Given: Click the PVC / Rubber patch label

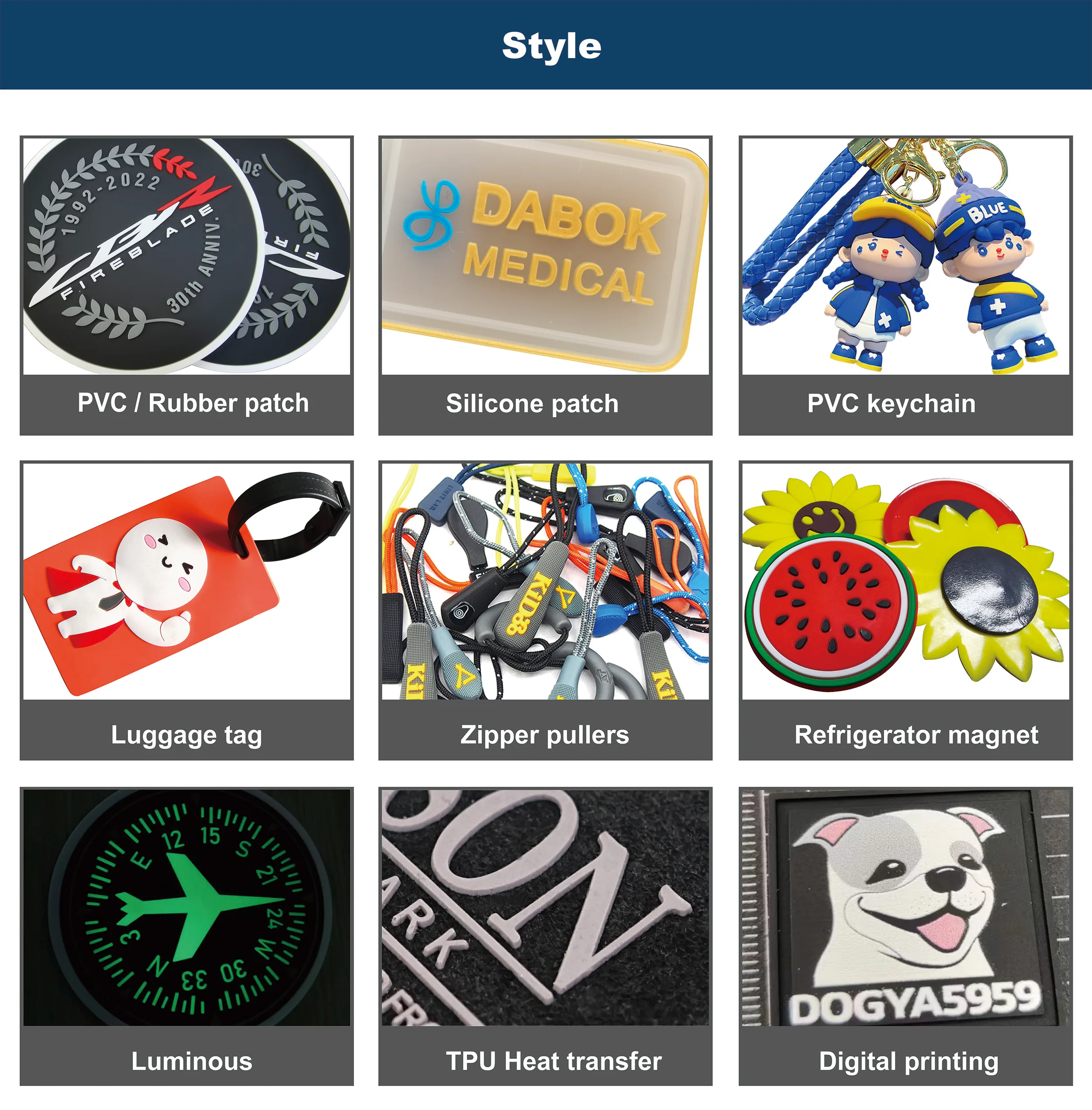Looking at the screenshot, I should coord(193,403).
